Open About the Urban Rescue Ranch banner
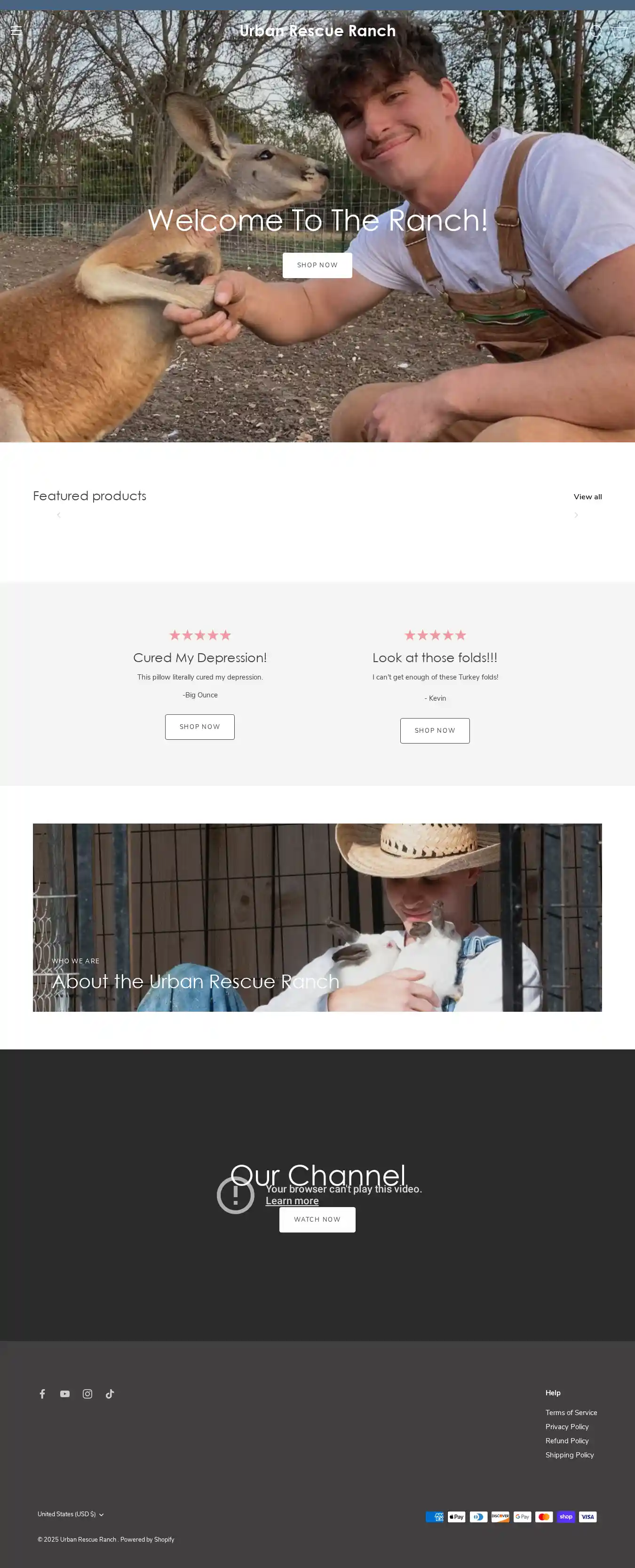Viewport: 635px width, 1568px height. point(317,917)
